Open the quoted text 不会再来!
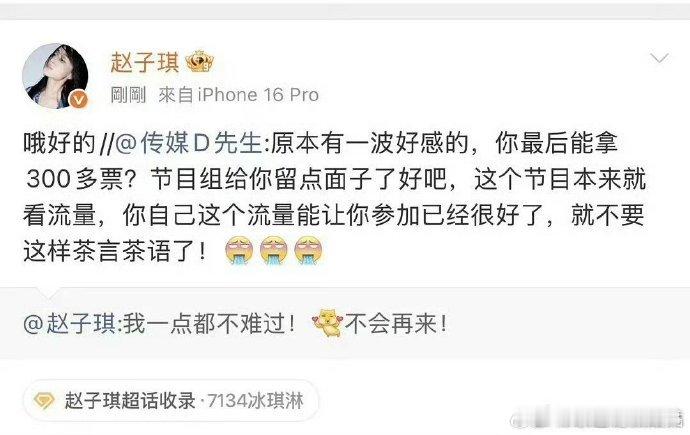The image size is (690, 435). 396,324
